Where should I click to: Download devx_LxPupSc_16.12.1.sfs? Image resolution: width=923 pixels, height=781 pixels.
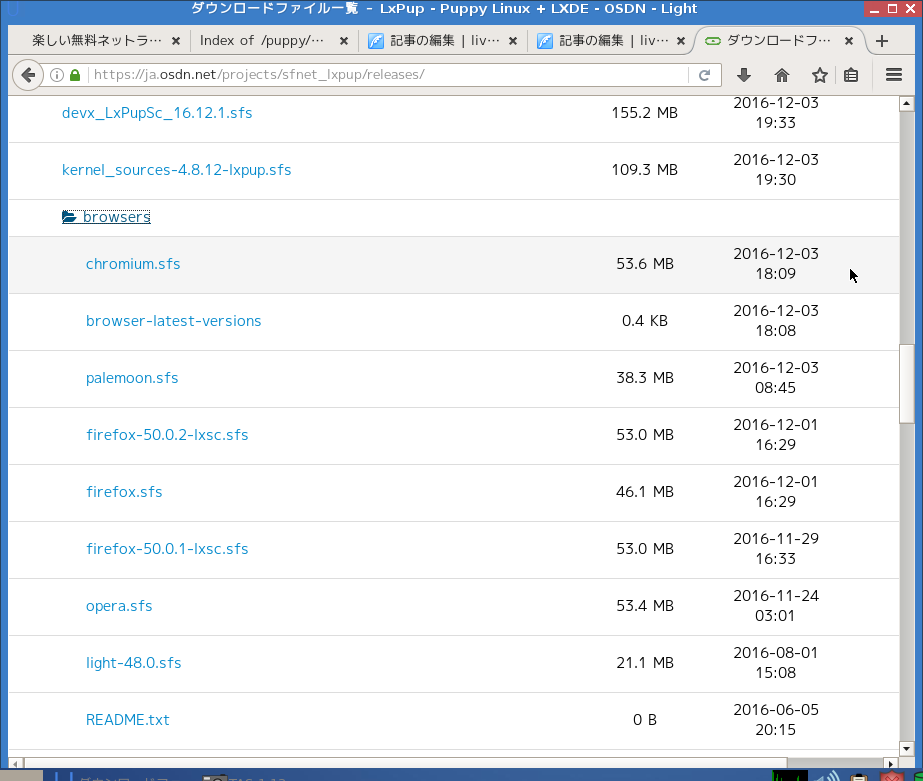click(x=157, y=113)
